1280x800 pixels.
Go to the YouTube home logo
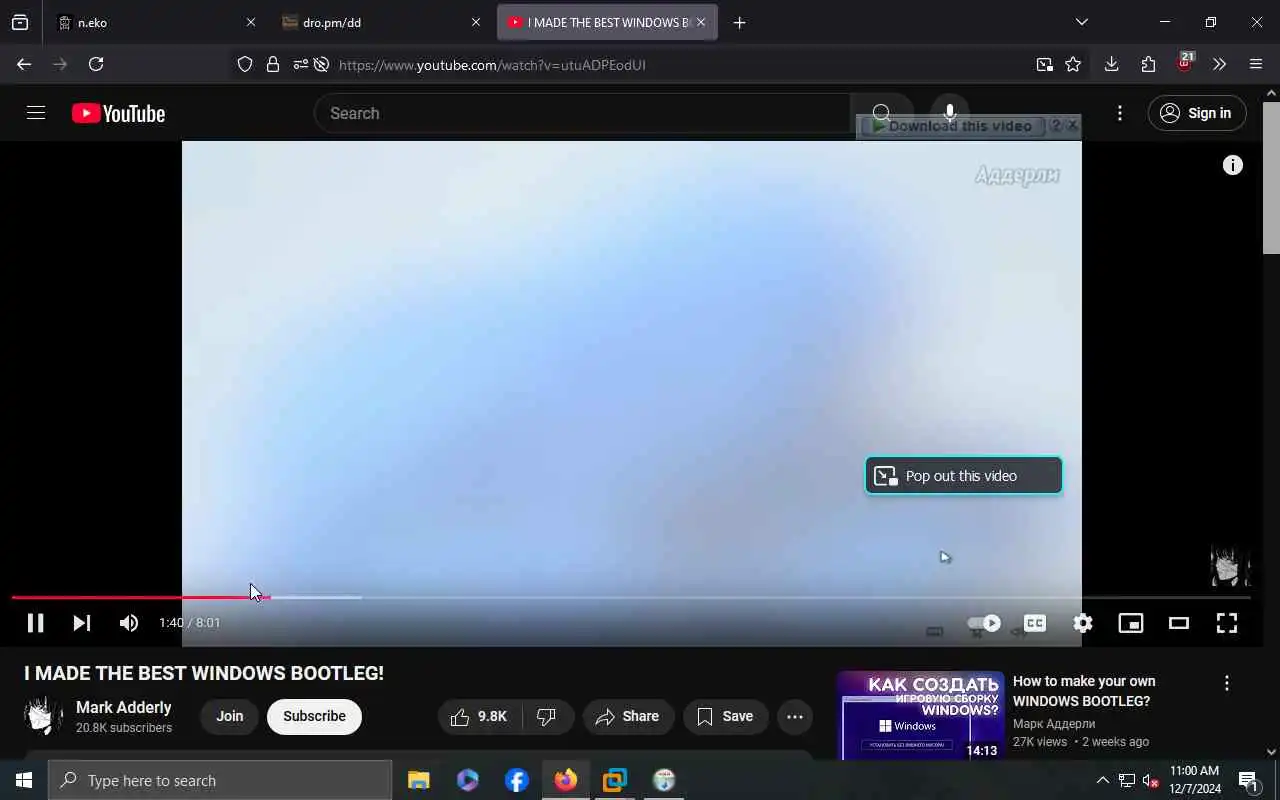tap(118, 114)
